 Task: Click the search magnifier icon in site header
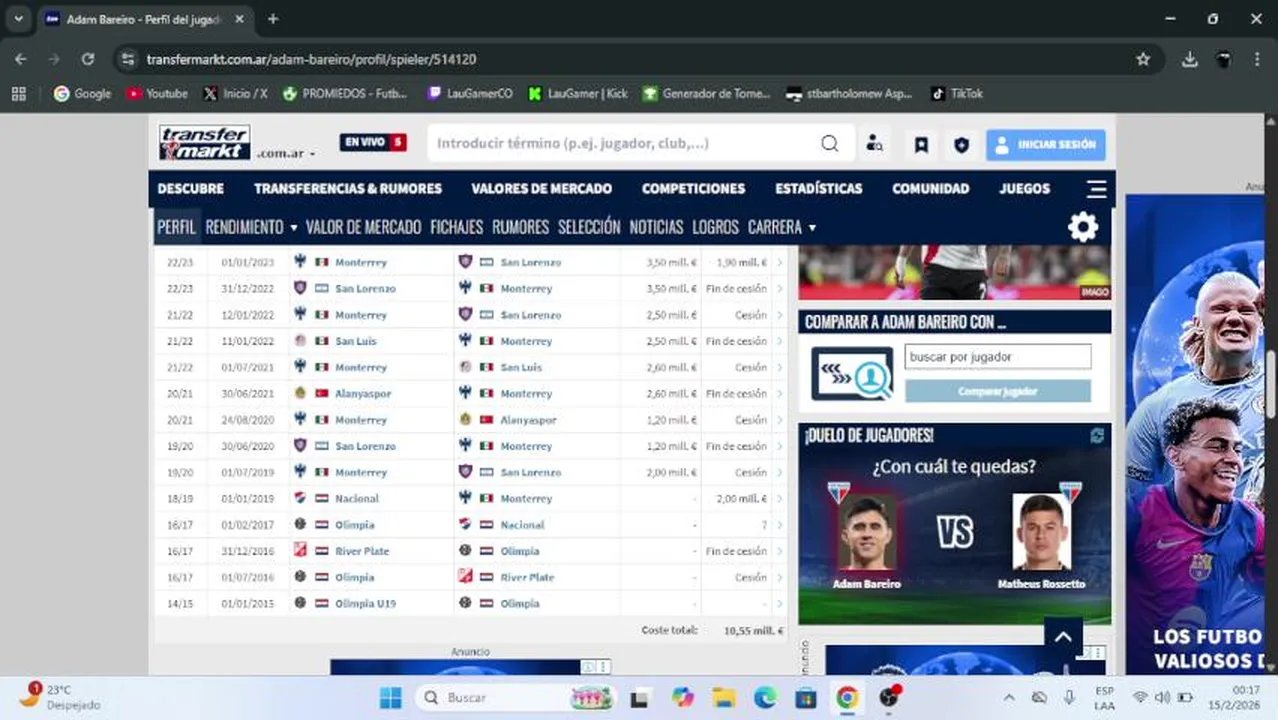click(829, 143)
